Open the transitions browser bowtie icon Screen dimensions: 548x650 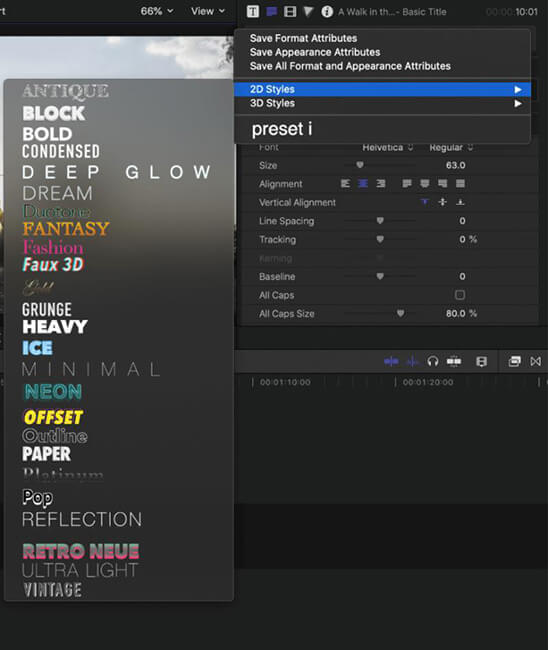(535, 361)
